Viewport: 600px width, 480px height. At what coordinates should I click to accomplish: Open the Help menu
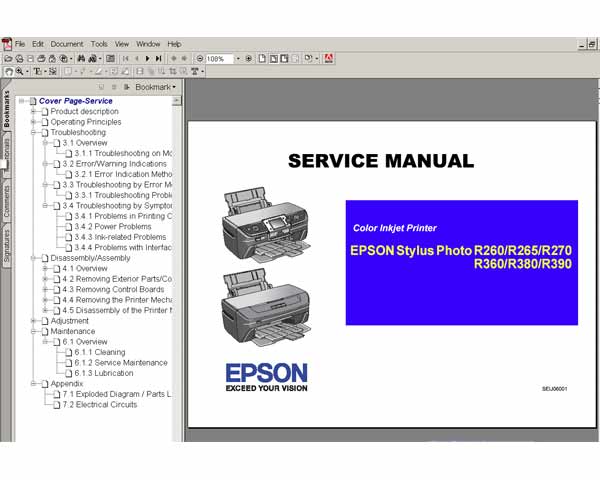pos(174,44)
